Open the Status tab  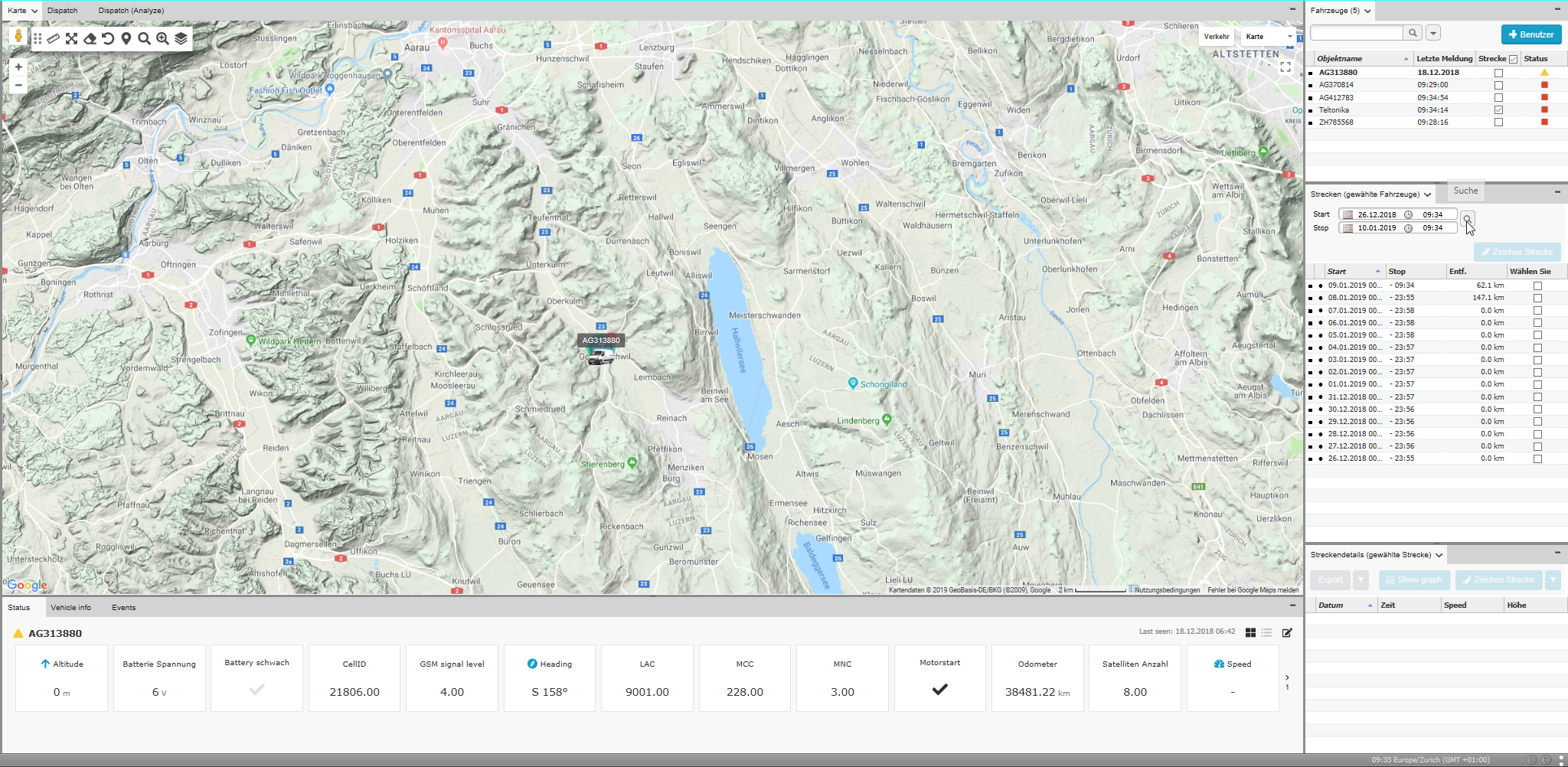19,608
